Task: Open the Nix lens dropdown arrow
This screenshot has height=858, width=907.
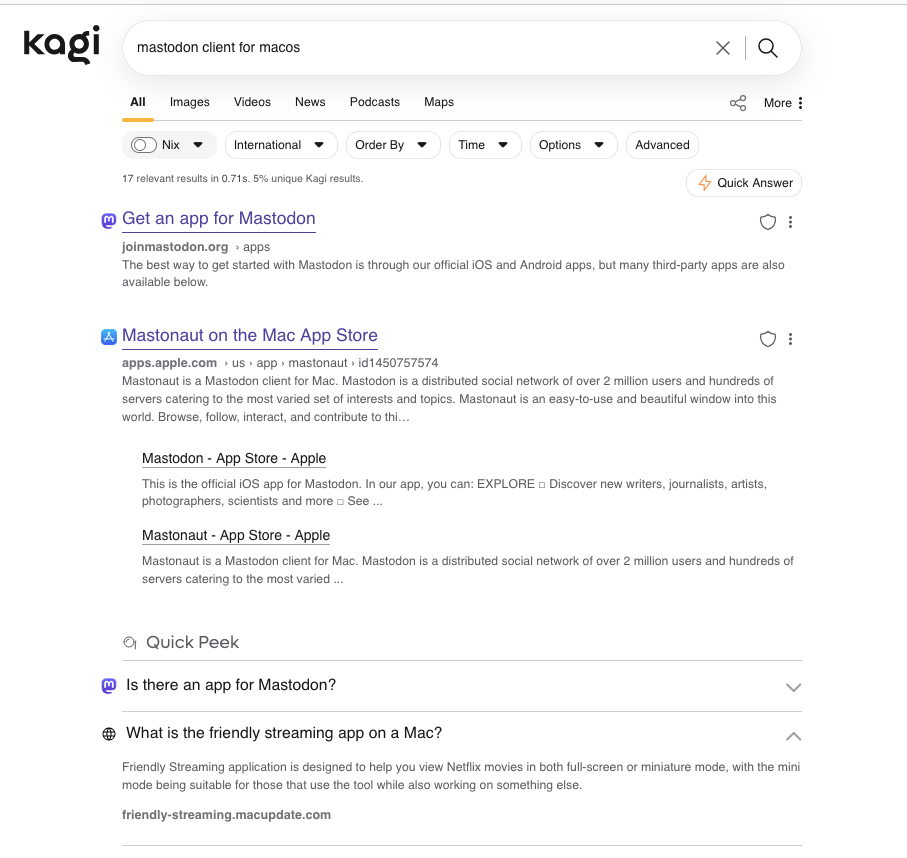Action: [x=198, y=145]
